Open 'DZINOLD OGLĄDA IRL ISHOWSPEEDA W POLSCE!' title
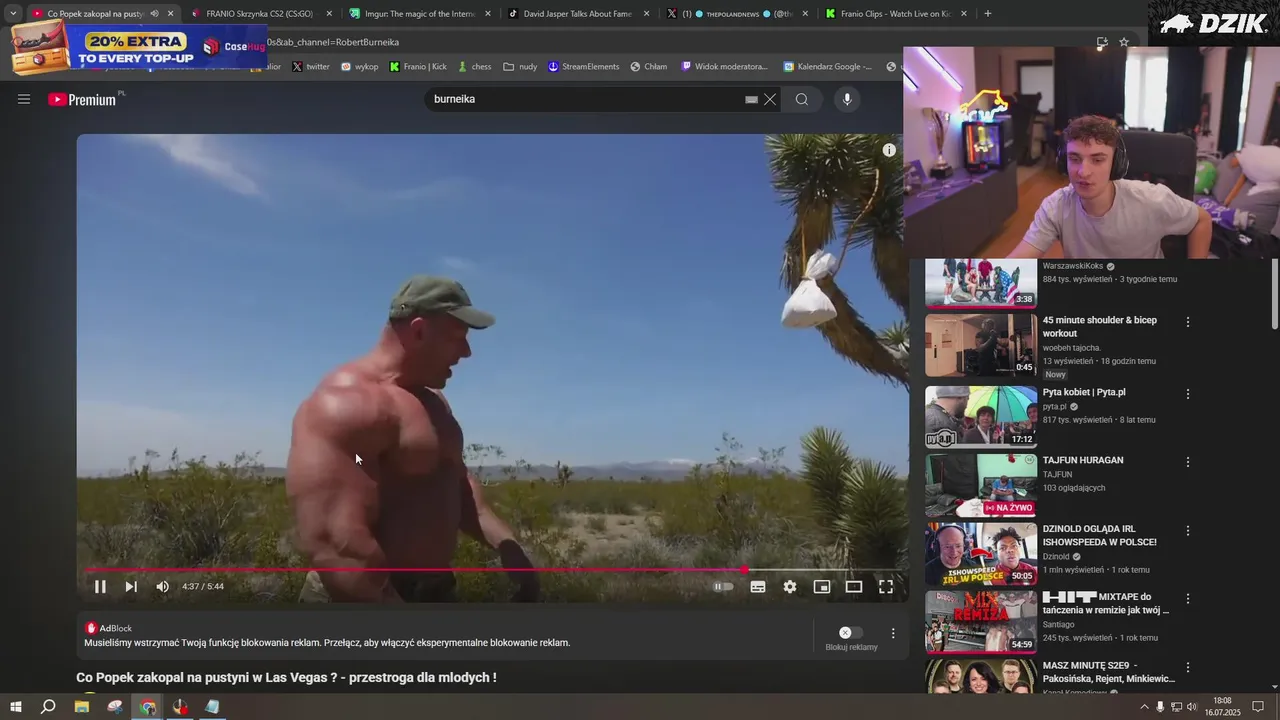 pyautogui.click(x=1100, y=535)
